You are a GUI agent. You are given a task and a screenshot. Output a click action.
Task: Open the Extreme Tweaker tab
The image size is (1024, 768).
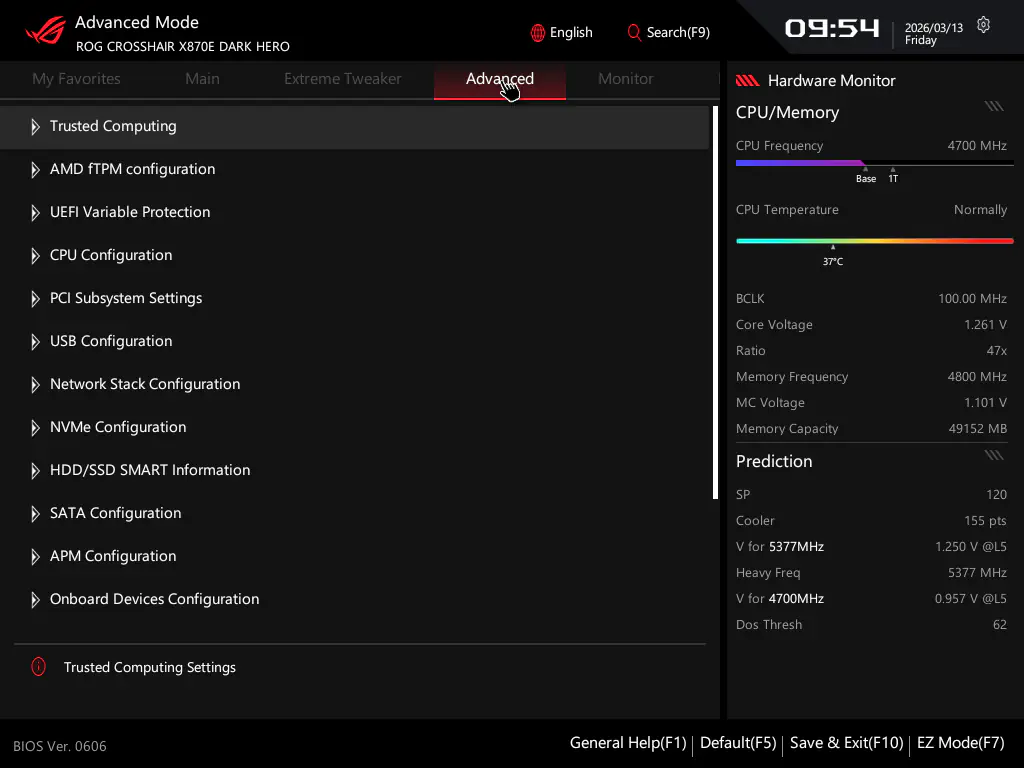[x=343, y=79]
